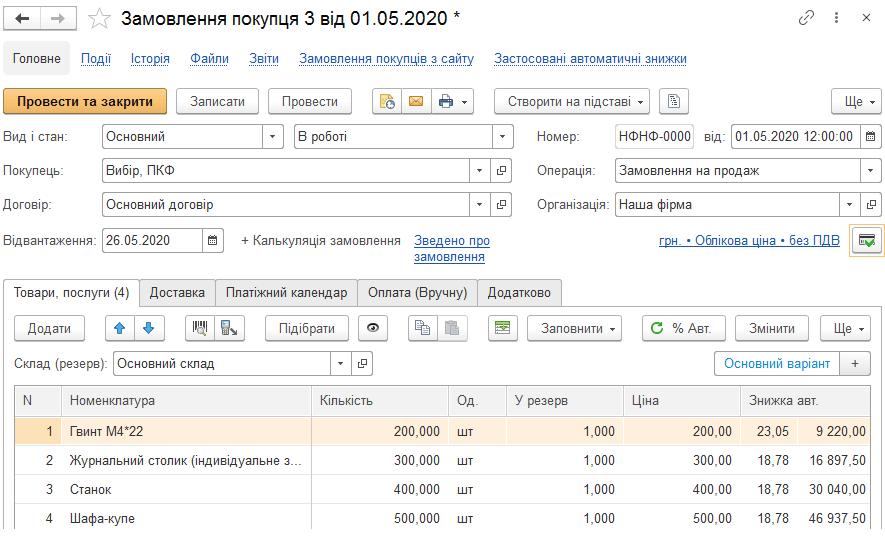Open the three-dots menu in title bar
Image resolution: width=885 pixels, height=538 pixels.
point(836,18)
